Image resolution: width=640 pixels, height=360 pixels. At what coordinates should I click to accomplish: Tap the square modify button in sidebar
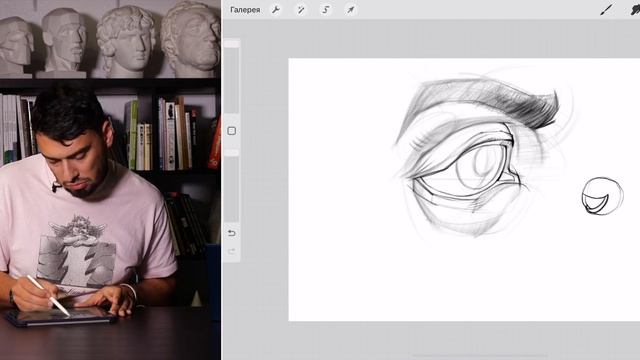click(x=231, y=131)
